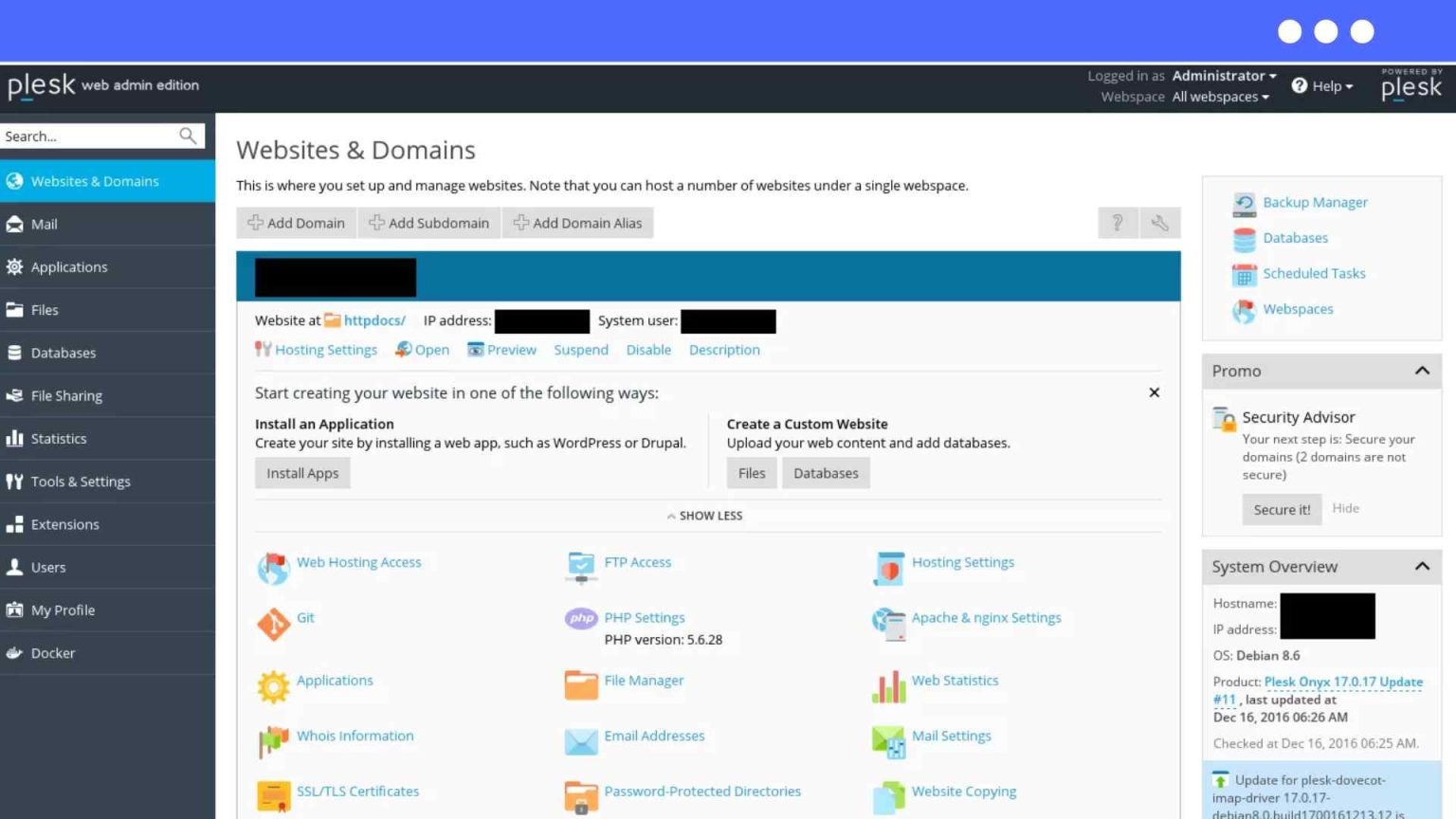Open Docker in the sidebar
The height and width of the screenshot is (819, 1456).
point(107,652)
